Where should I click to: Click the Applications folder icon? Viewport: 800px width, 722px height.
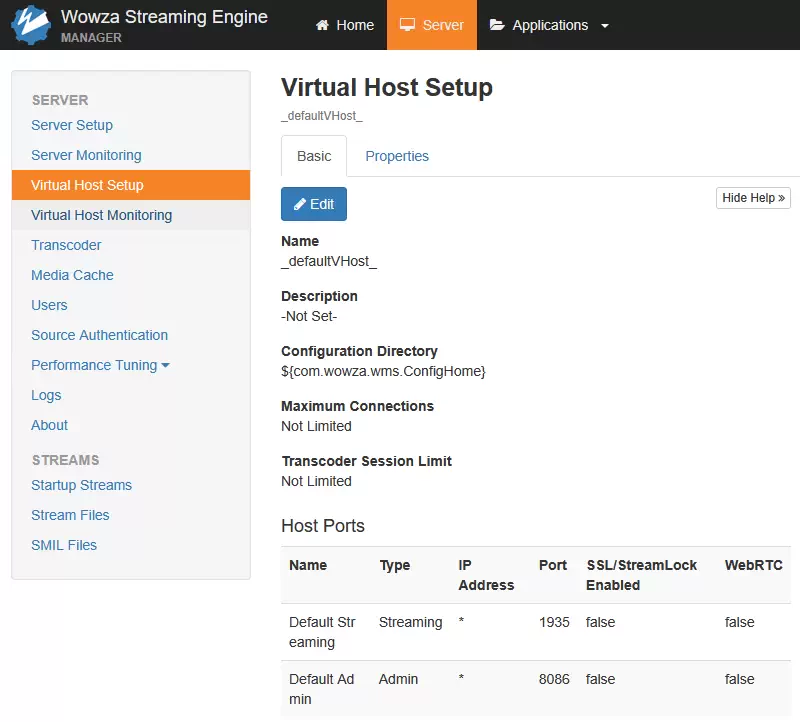pyautogui.click(x=497, y=25)
